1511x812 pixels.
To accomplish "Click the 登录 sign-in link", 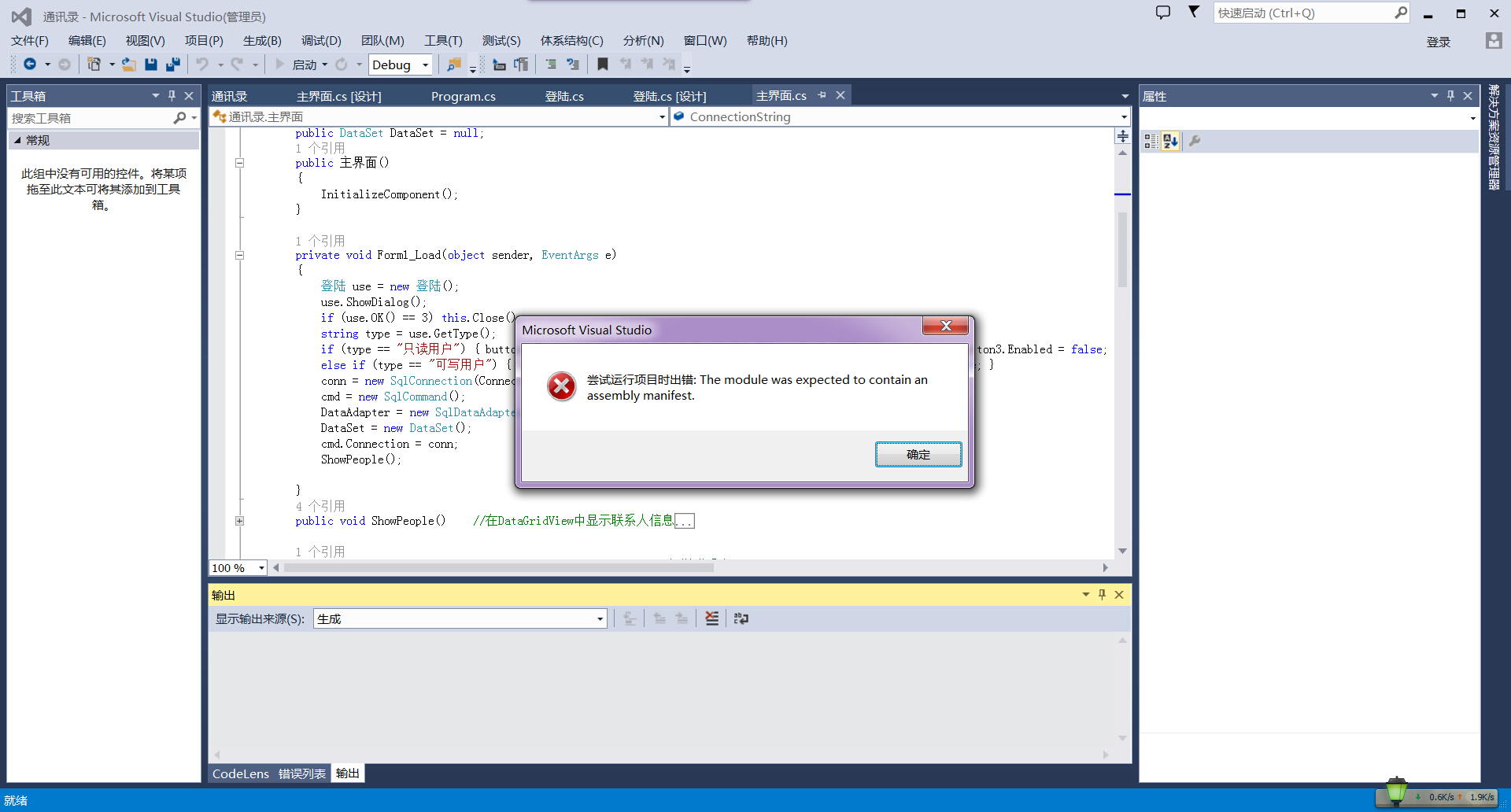I will (x=1439, y=42).
